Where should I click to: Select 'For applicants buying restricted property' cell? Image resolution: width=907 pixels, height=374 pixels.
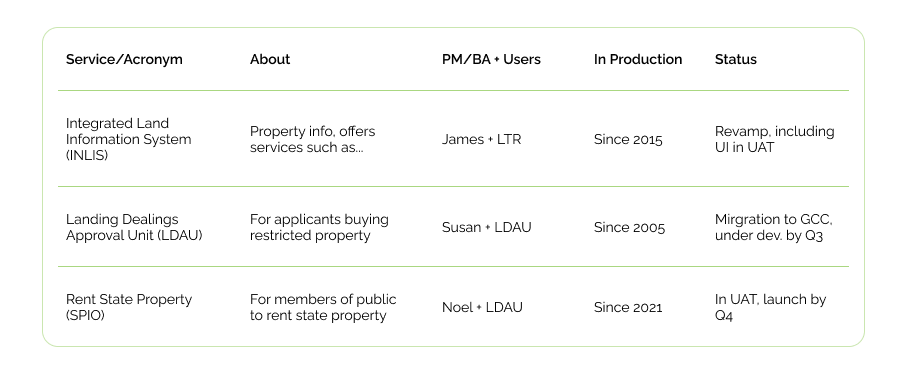(x=319, y=227)
